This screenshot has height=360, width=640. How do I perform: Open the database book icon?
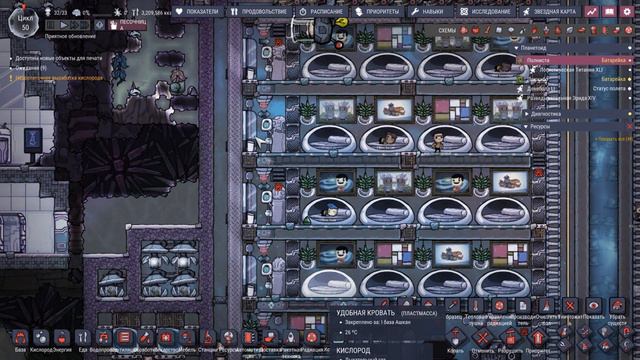pos(609,12)
